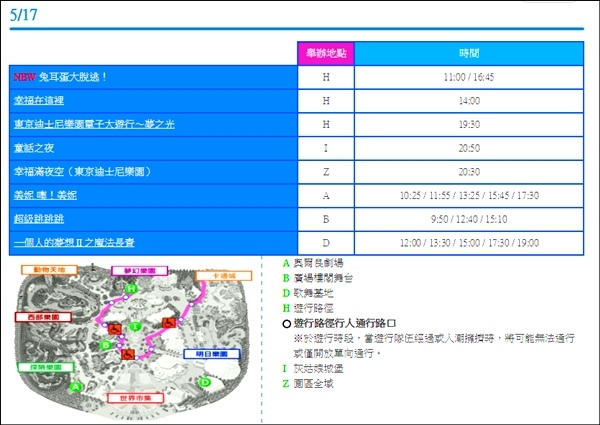Click the green I marker at the castle
Image resolution: width=600 pixels, height=425 pixels.
point(135,326)
